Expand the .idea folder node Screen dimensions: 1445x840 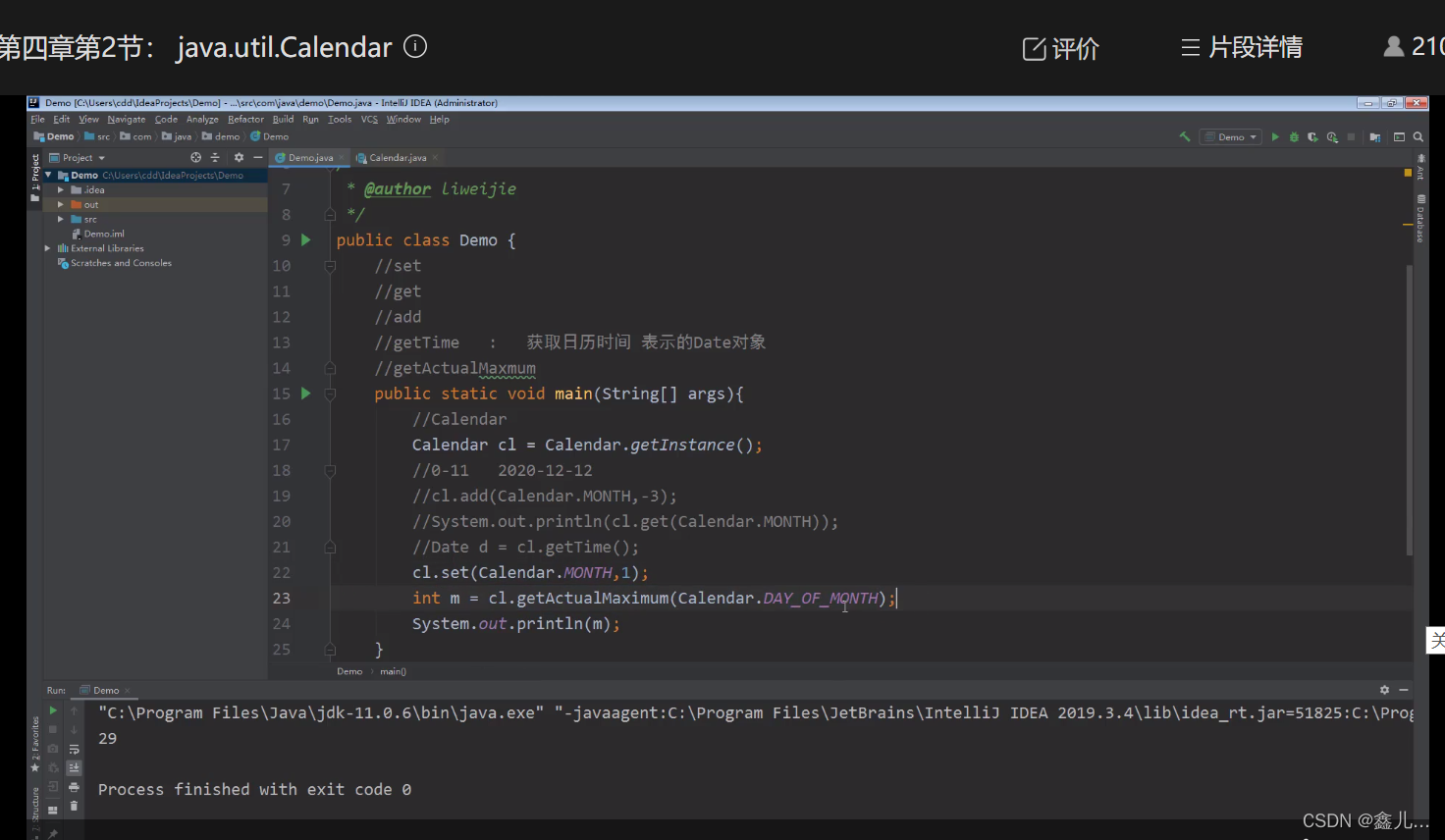pyautogui.click(x=61, y=190)
